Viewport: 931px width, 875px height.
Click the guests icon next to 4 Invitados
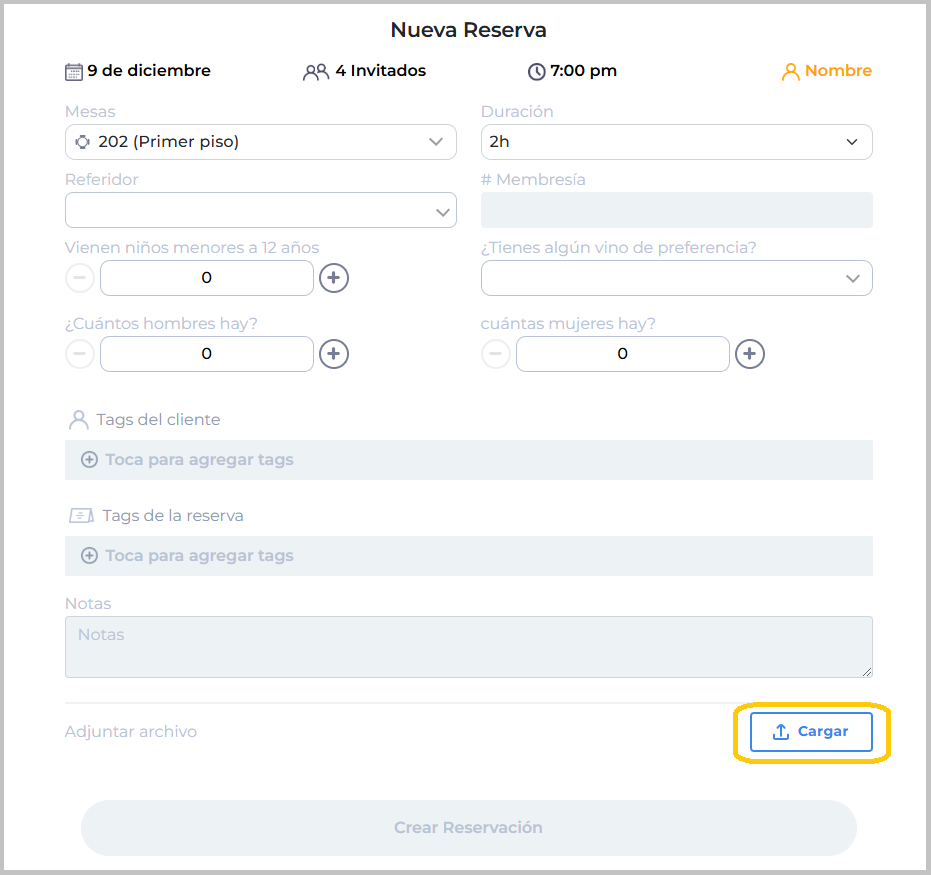point(316,71)
